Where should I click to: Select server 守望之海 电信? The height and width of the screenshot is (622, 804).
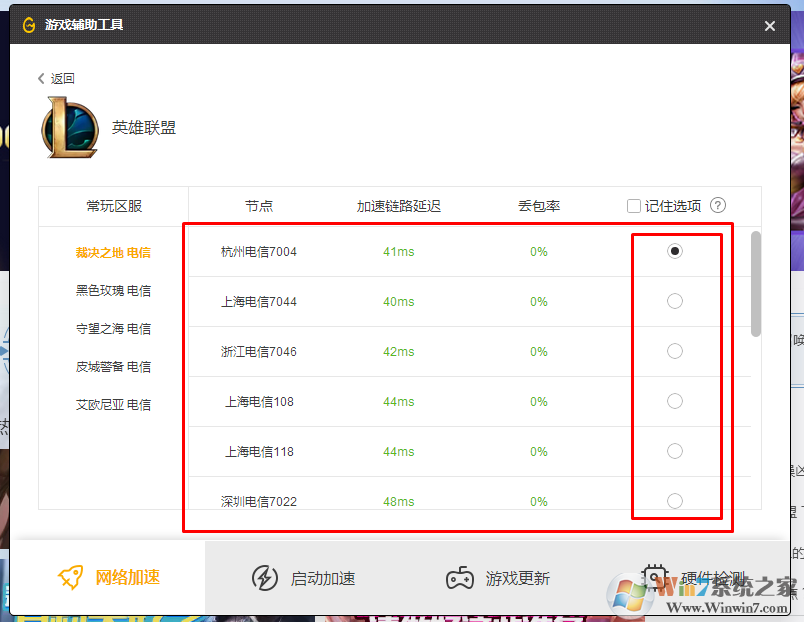coord(113,329)
